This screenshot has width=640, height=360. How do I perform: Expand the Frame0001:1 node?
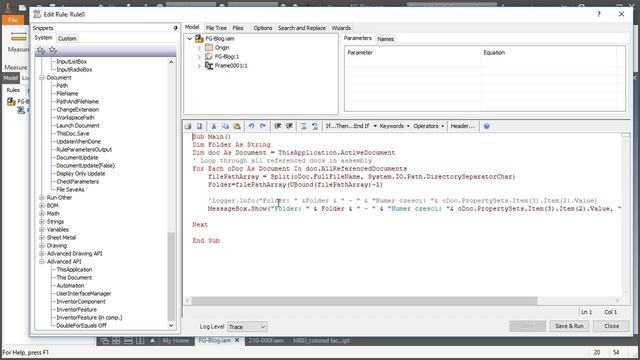(x=199, y=66)
